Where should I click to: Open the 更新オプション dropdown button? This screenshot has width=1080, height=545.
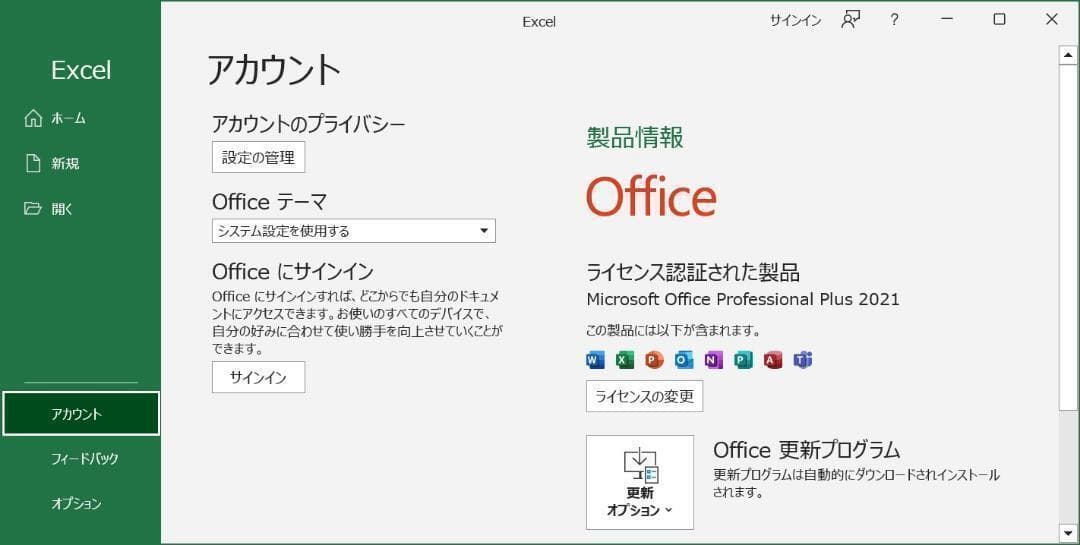640,482
